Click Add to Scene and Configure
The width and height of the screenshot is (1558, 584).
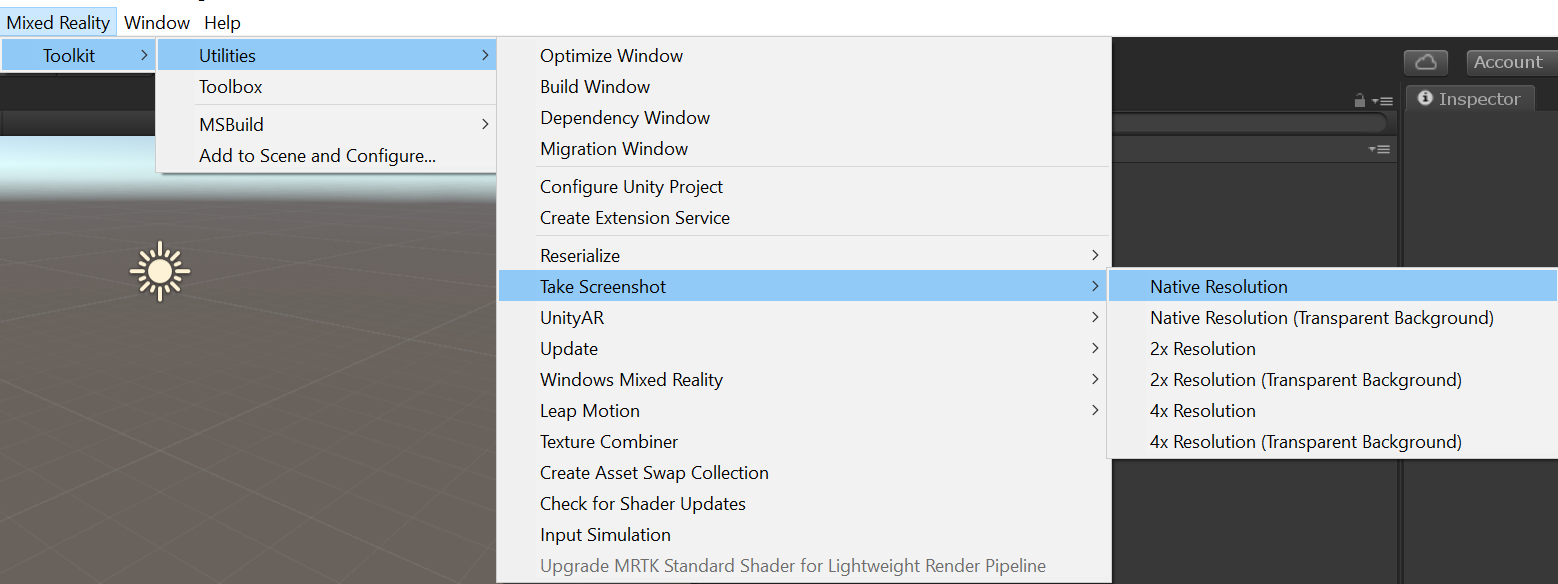[317, 156]
